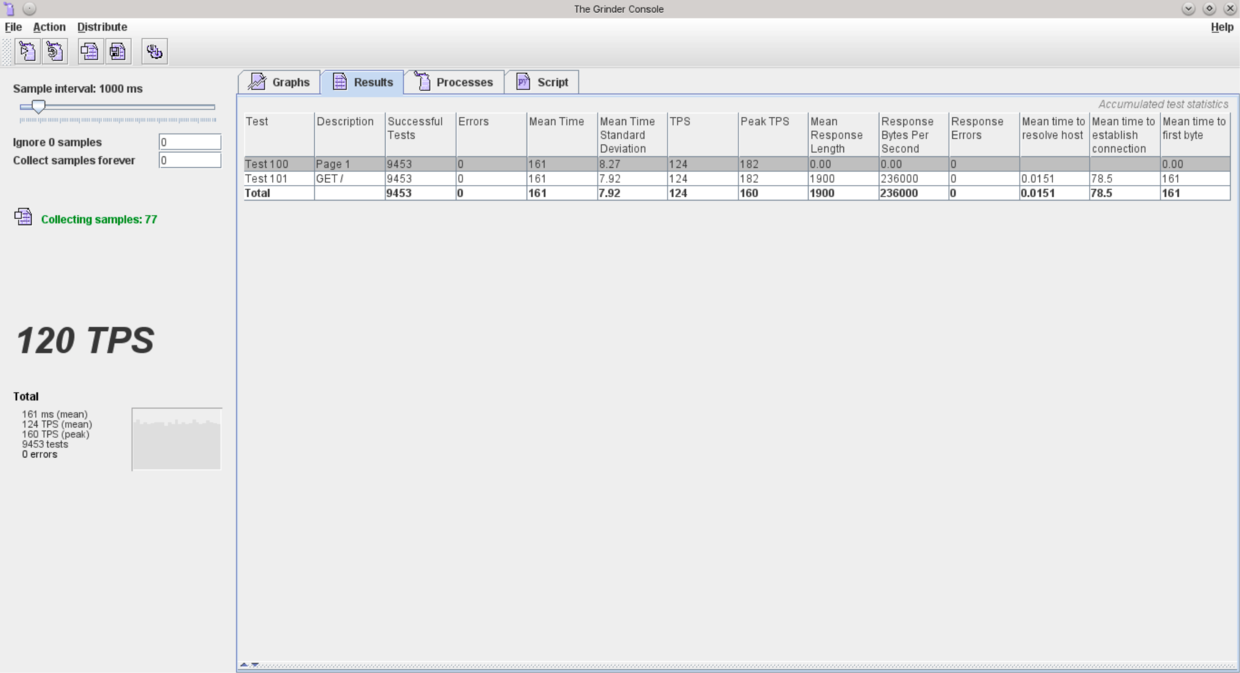The image size is (1240, 673).
Task: Switch to the Processes tab
Action: [x=454, y=82]
